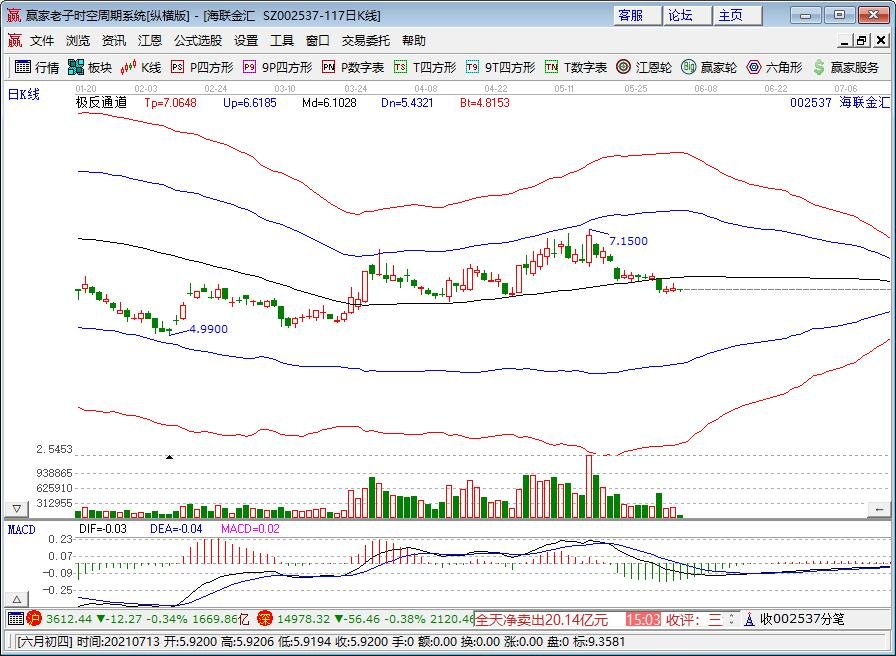896x656 pixels.
Task: Minimize the inner chart window
Action: pyautogui.click(x=846, y=41)
